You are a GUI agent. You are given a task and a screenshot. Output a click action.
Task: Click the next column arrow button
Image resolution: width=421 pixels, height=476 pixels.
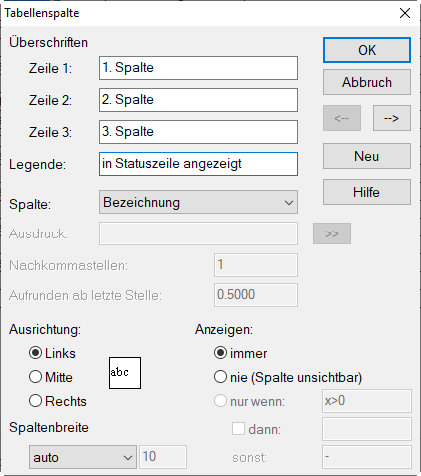click(x=392, y=118)
